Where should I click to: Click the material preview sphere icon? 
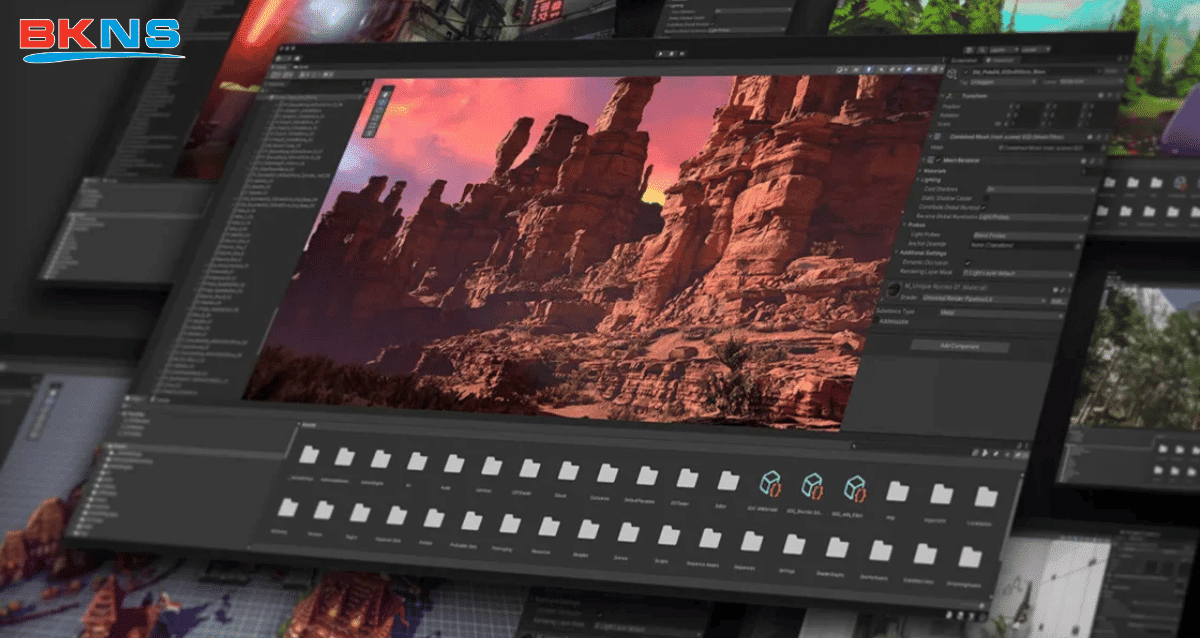pyautogui.click(x=895, y=291)
